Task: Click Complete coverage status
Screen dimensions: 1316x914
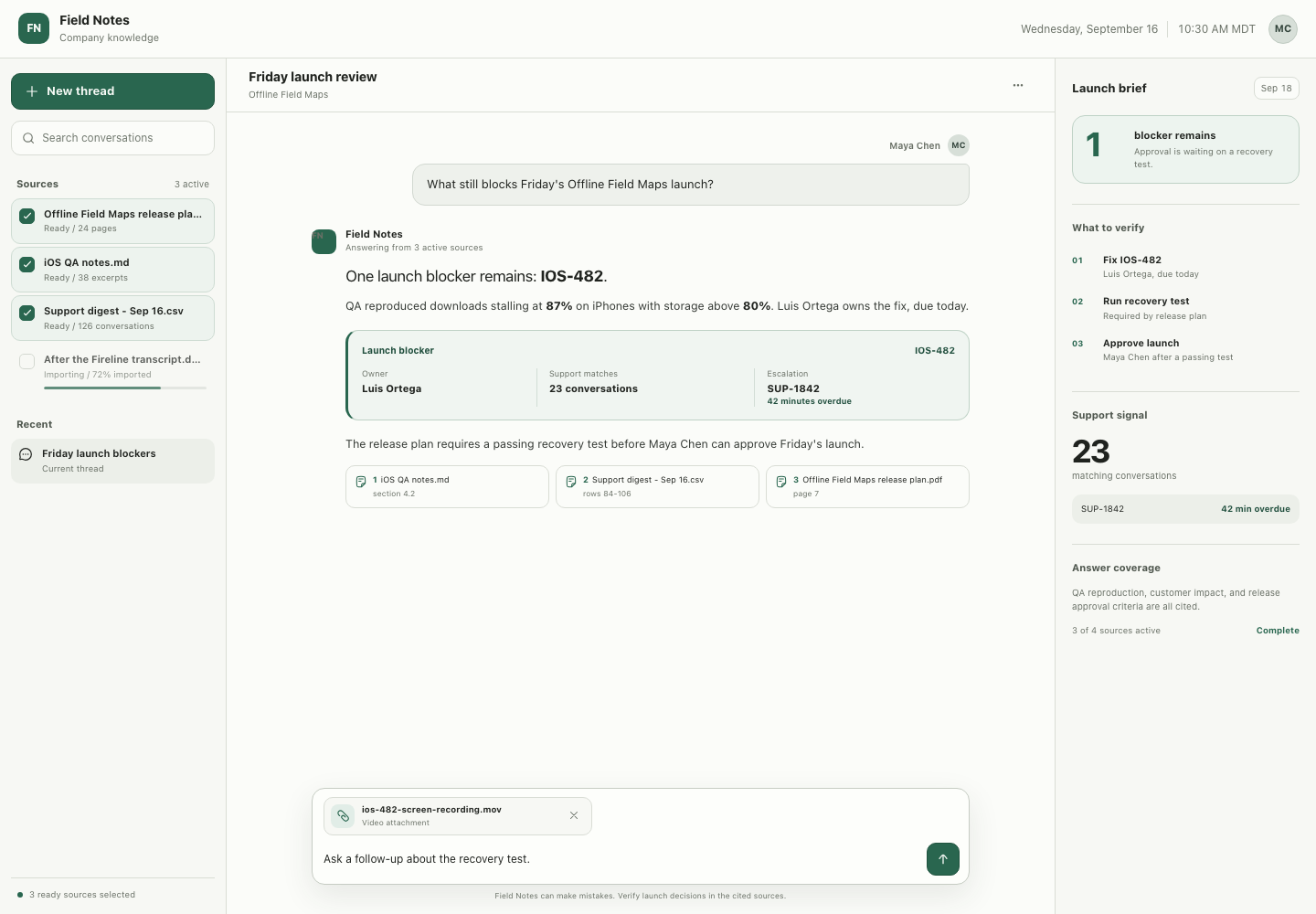Action: pos(1278,631)
